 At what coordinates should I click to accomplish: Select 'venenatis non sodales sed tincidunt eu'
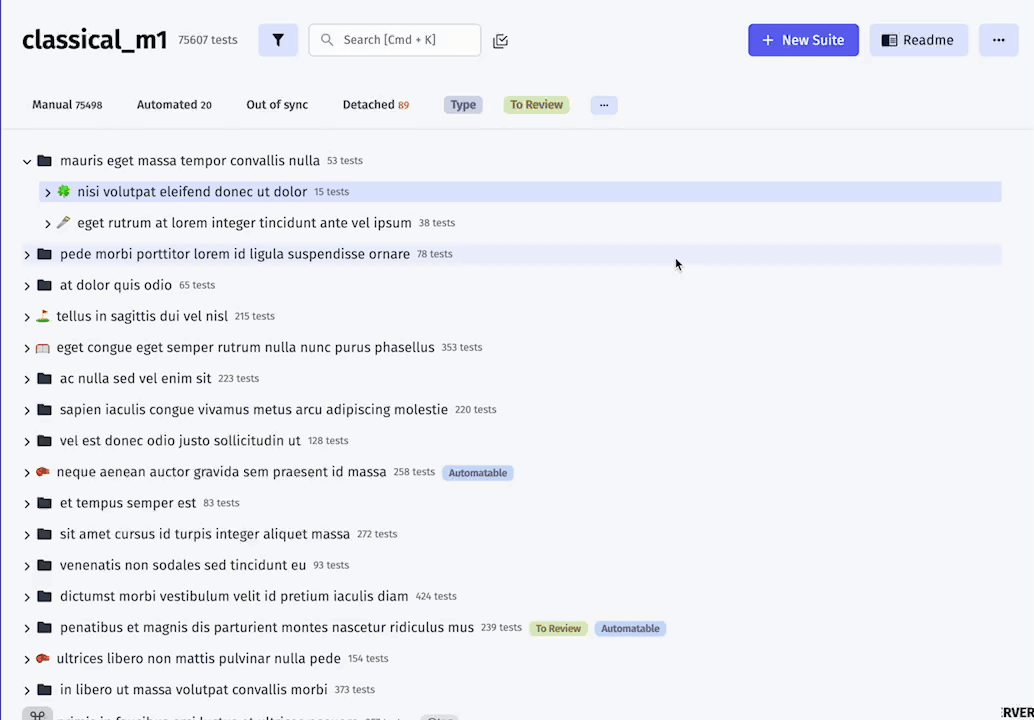183,565
